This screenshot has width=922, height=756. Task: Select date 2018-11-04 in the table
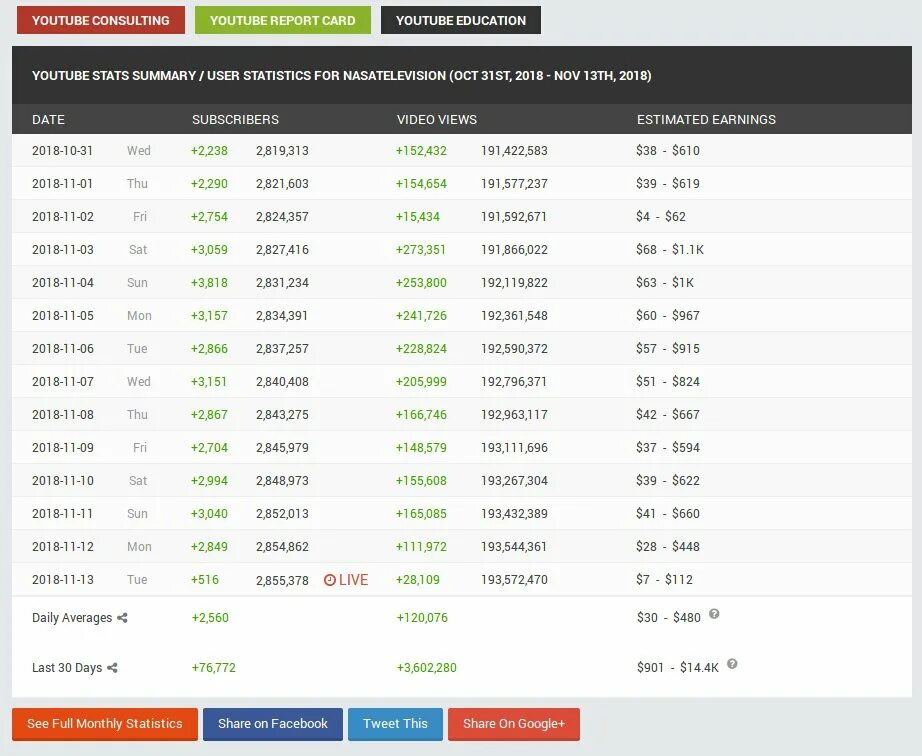pyautogui.click(x=62, y=282)
